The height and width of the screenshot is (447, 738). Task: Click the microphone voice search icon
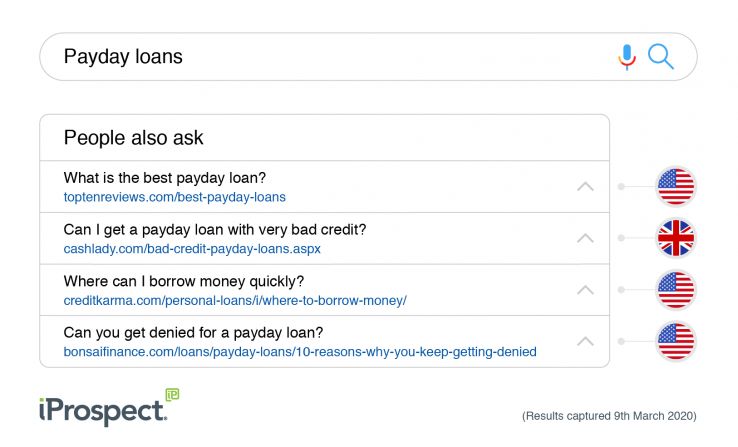[627, 57]
